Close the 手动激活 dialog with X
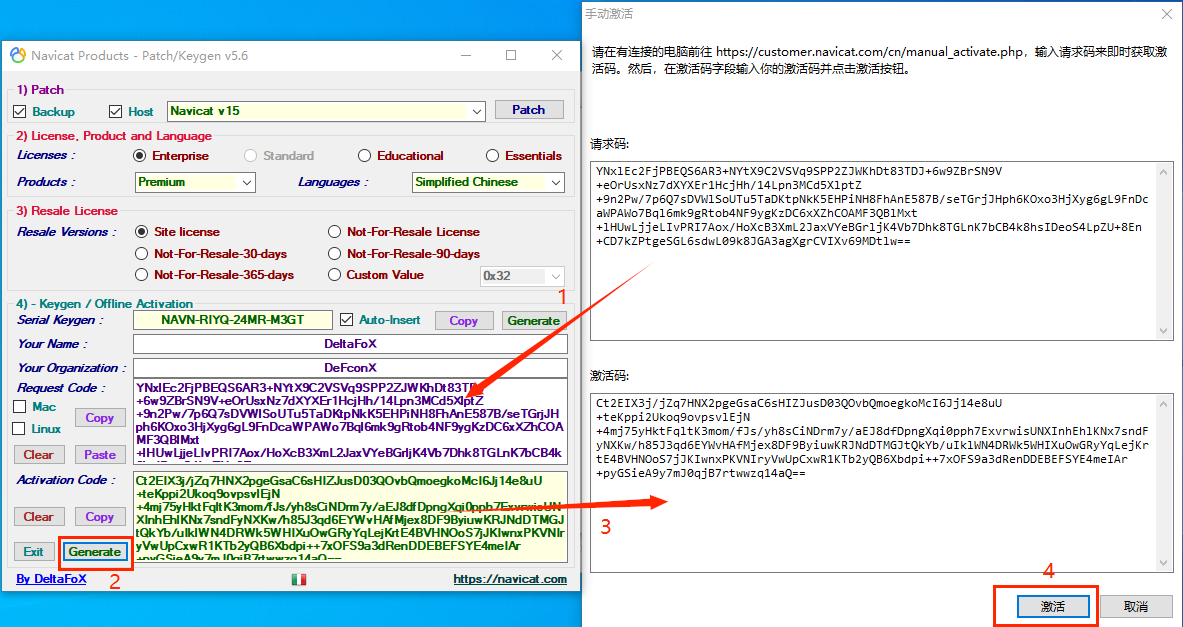 coord(1166,14)
